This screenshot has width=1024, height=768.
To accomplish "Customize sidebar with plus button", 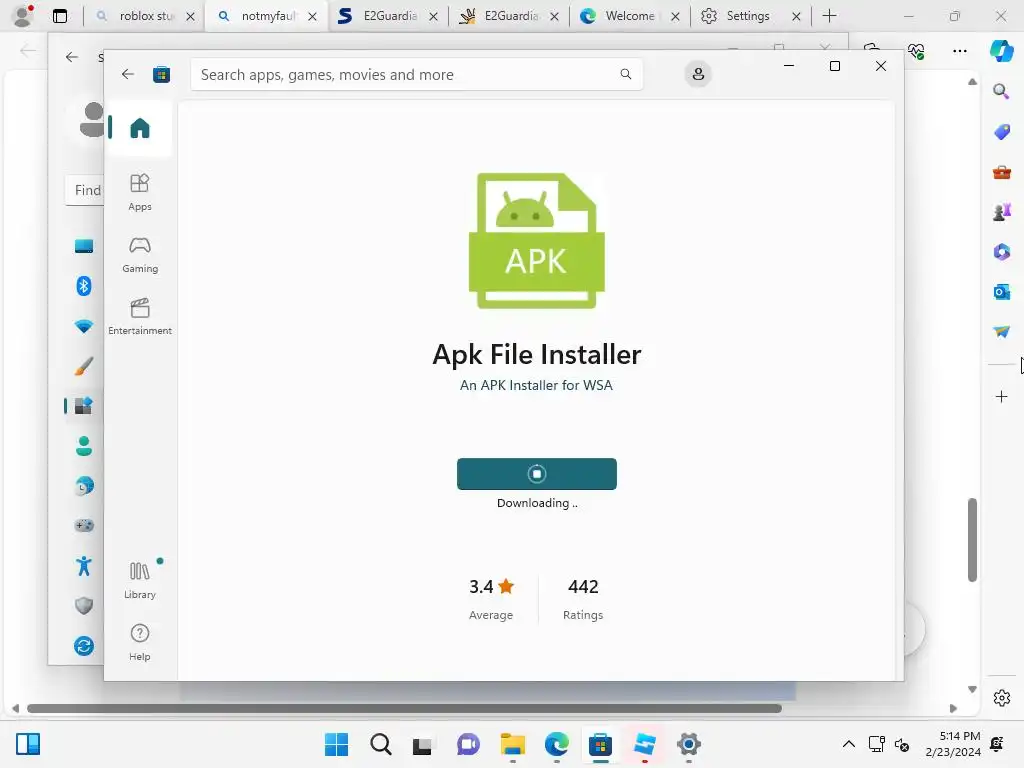I will click(1002, 396).
